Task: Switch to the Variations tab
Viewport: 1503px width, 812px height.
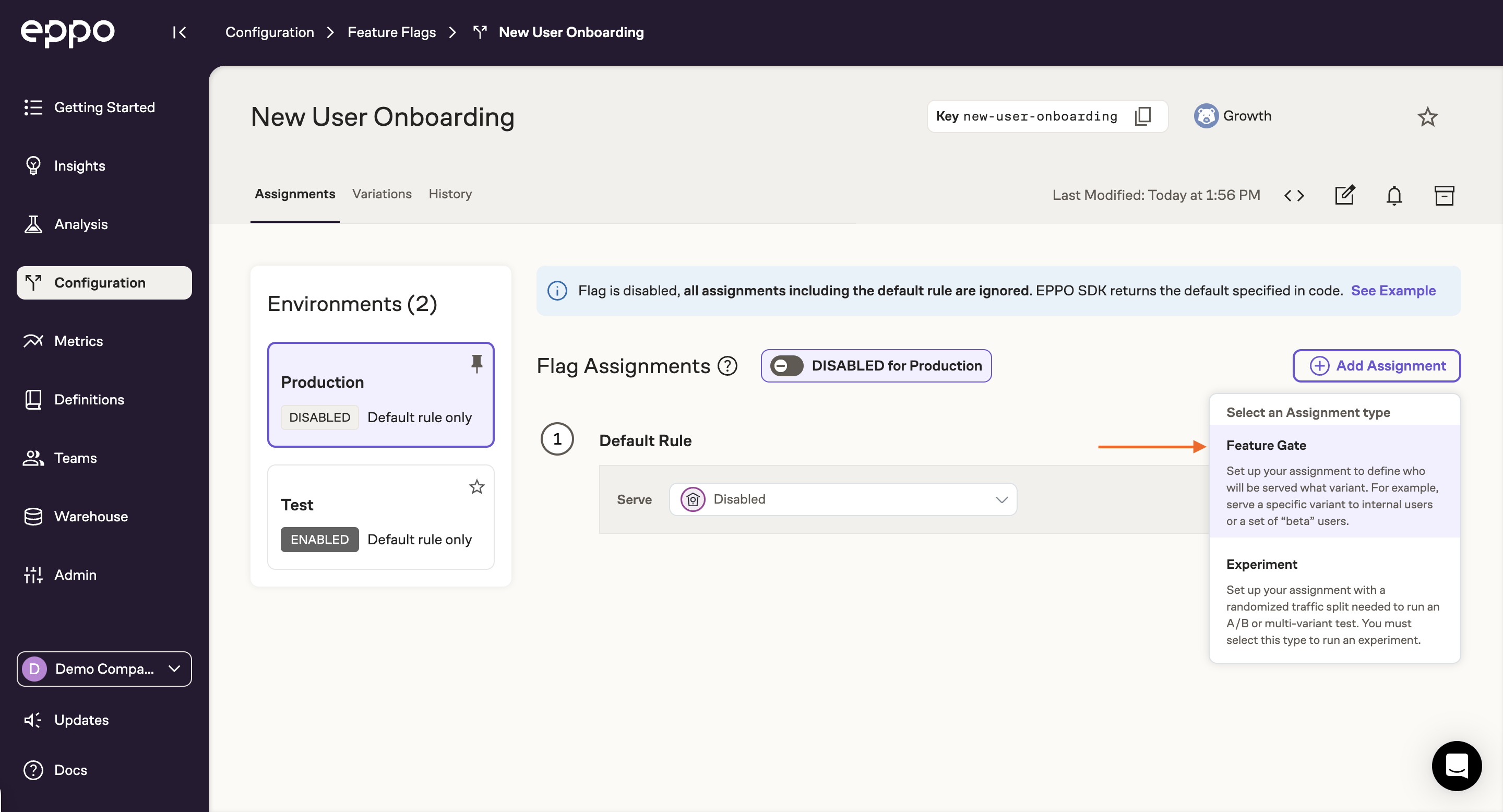Action: coord(382,194)
